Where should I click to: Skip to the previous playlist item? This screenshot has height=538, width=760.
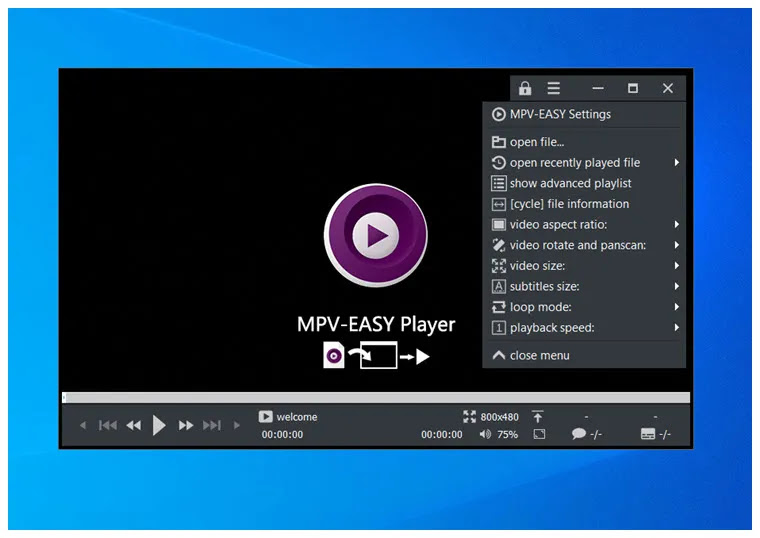tap(108, 426)
